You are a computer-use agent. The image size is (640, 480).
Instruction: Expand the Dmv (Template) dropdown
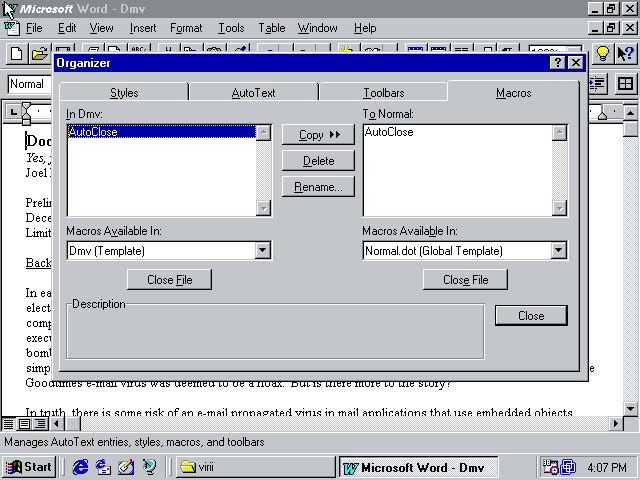coord(263,251)
